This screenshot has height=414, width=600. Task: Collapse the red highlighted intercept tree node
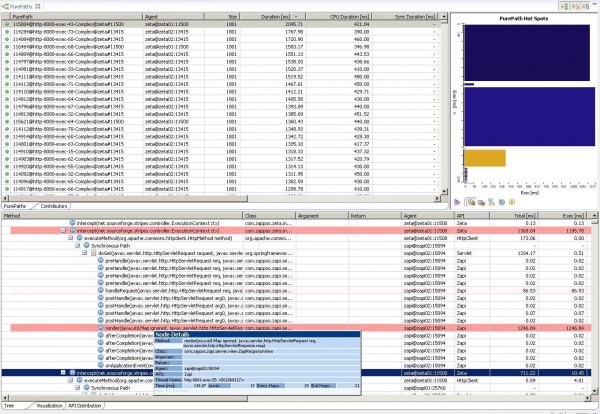tap(64, 230)
